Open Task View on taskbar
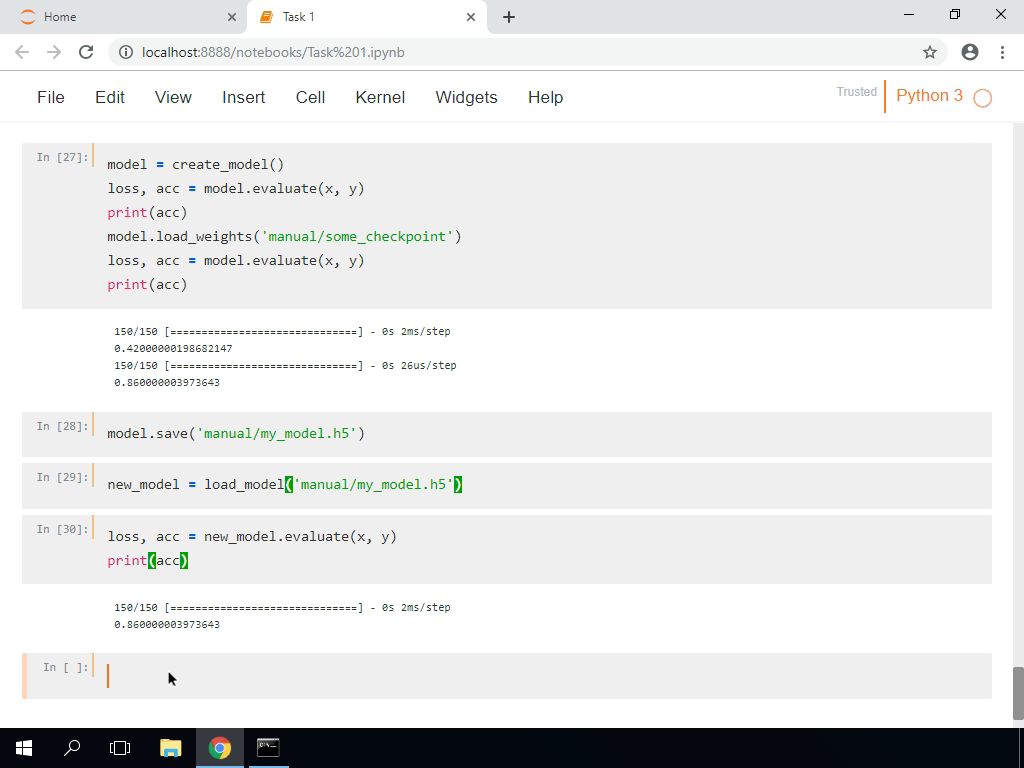Image resolution: width=1024 pixels, height=768 pixels. [x=120, y=748]
